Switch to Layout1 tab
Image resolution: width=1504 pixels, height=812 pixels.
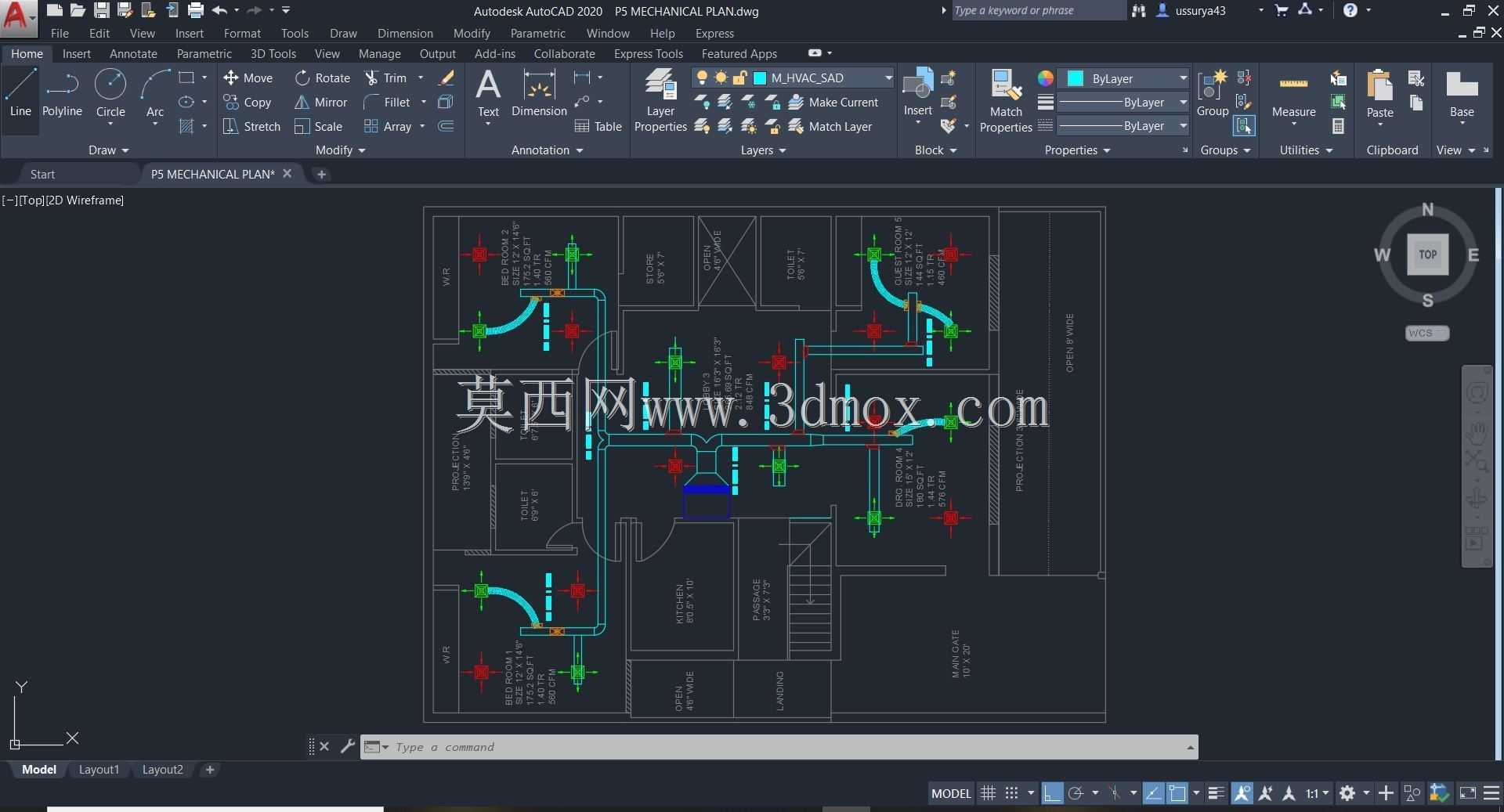99,770
